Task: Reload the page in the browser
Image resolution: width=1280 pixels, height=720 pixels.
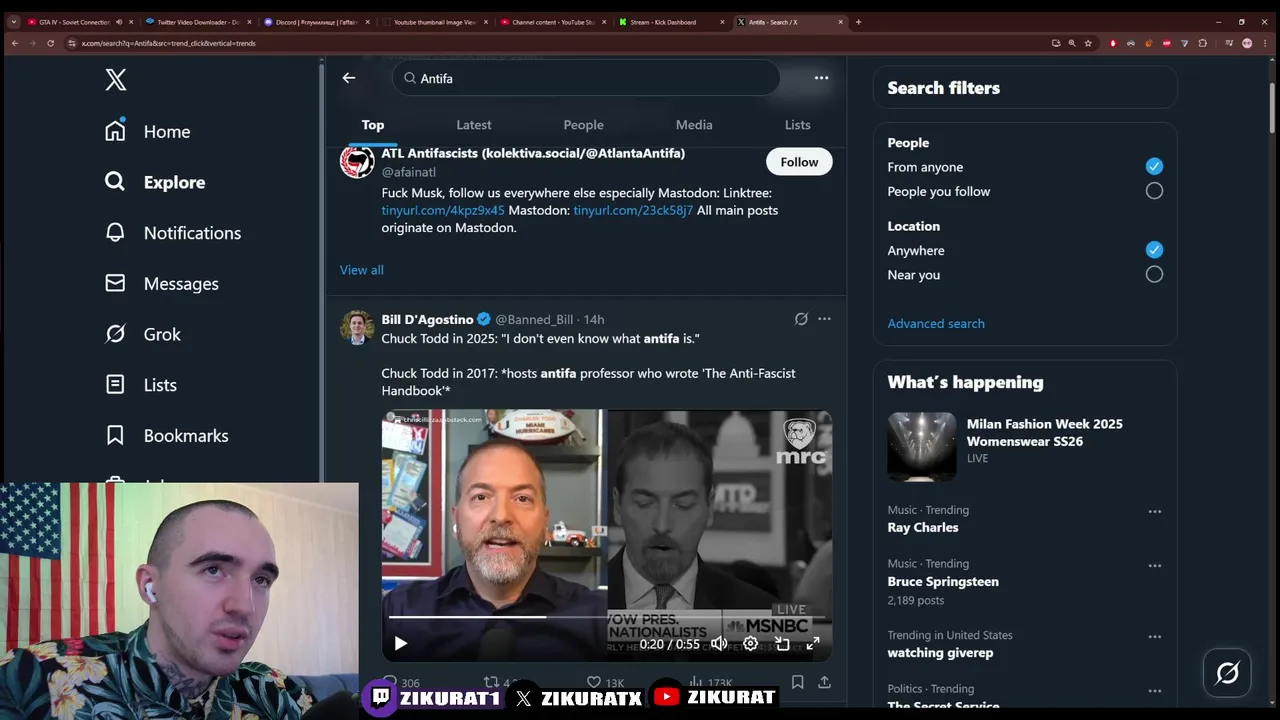Action: 50,43
